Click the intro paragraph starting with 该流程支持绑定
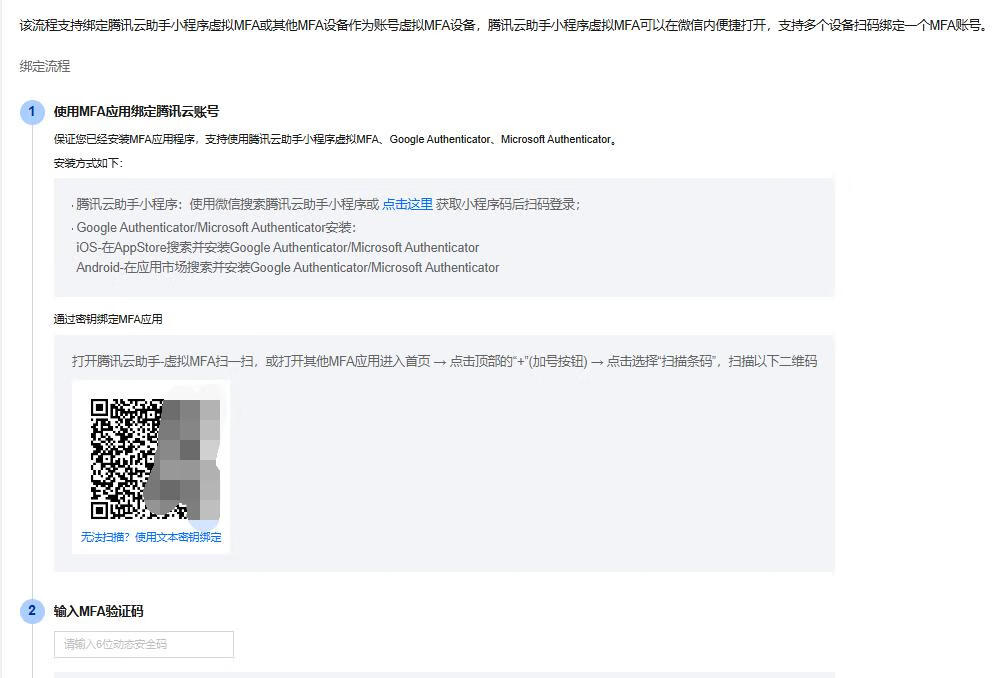The image size is (994, 678). 500,24
